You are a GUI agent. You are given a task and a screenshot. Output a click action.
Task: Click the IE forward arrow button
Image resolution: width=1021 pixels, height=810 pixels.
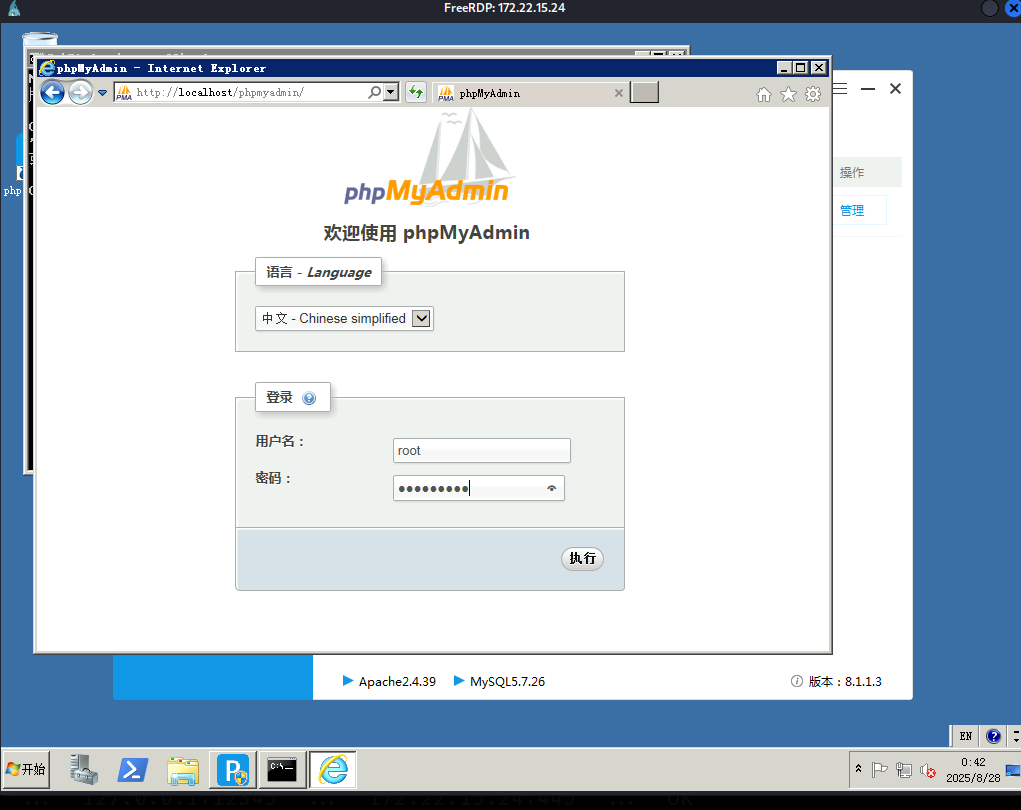(81, 92)
